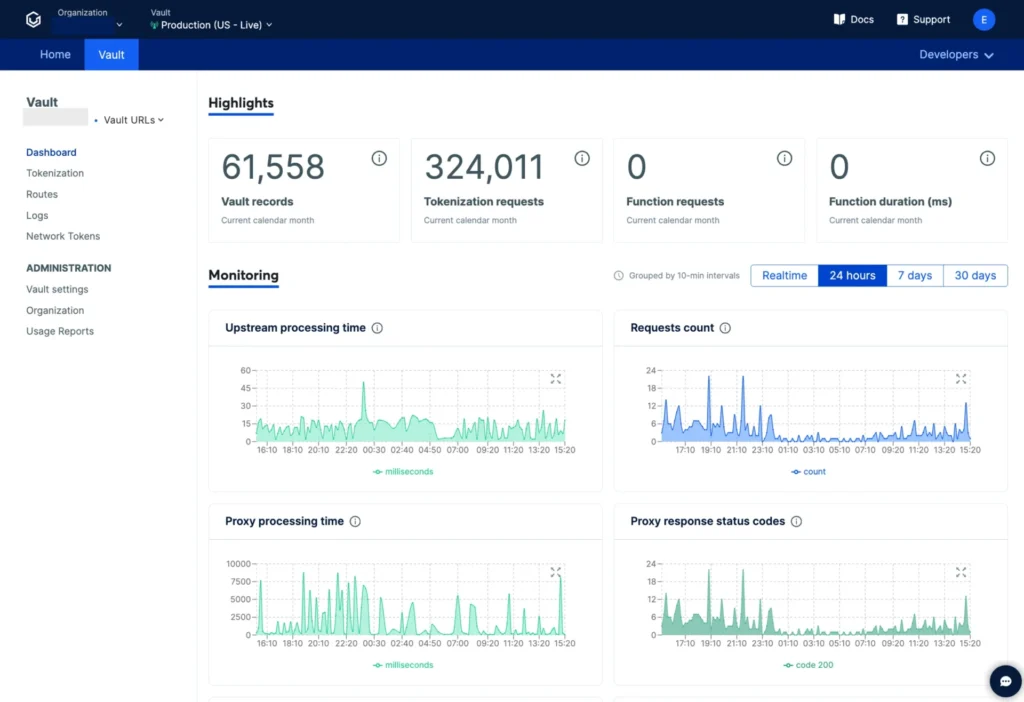Open Tokenization in the sidebar
The height and width of the screenshot is (702, 1024).
pos(55,173)
